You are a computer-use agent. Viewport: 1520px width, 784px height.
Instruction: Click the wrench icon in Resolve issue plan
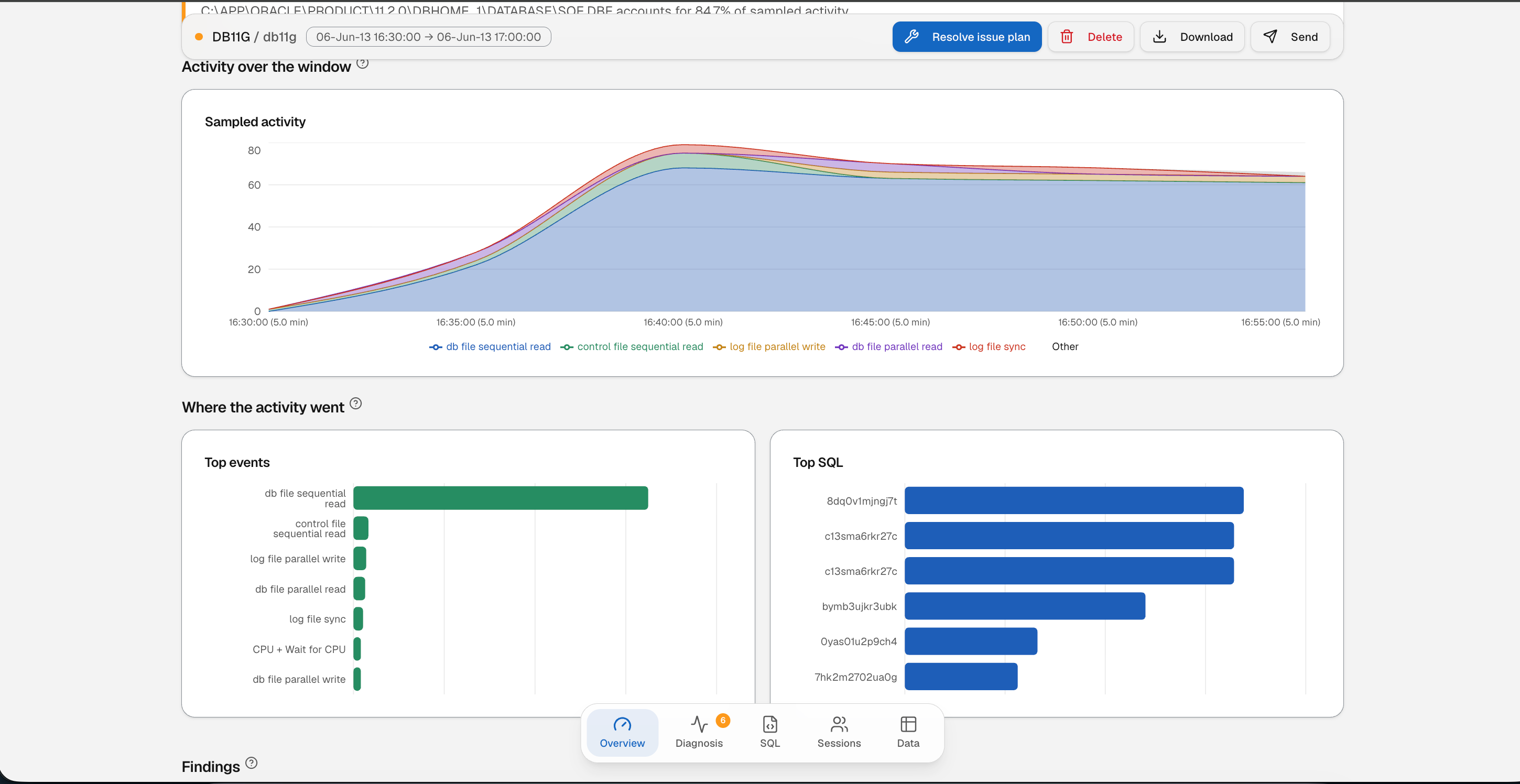(911, 37)
